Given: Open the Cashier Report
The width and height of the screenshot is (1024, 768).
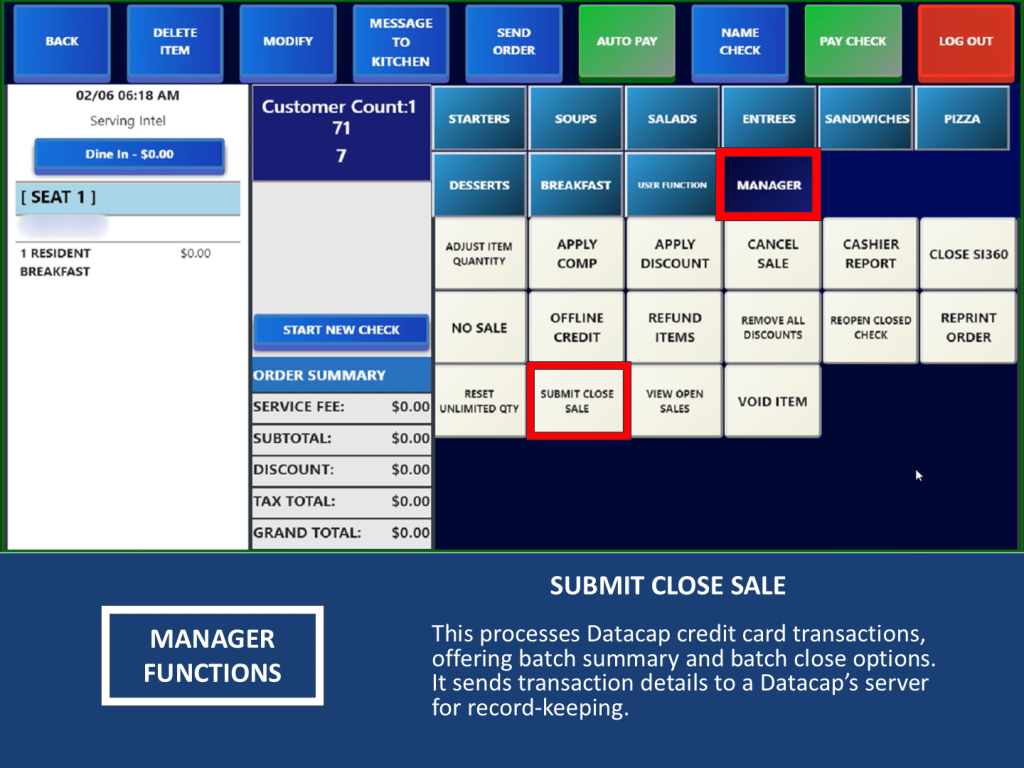Looking at the screenshot, I should click(870, 254).
